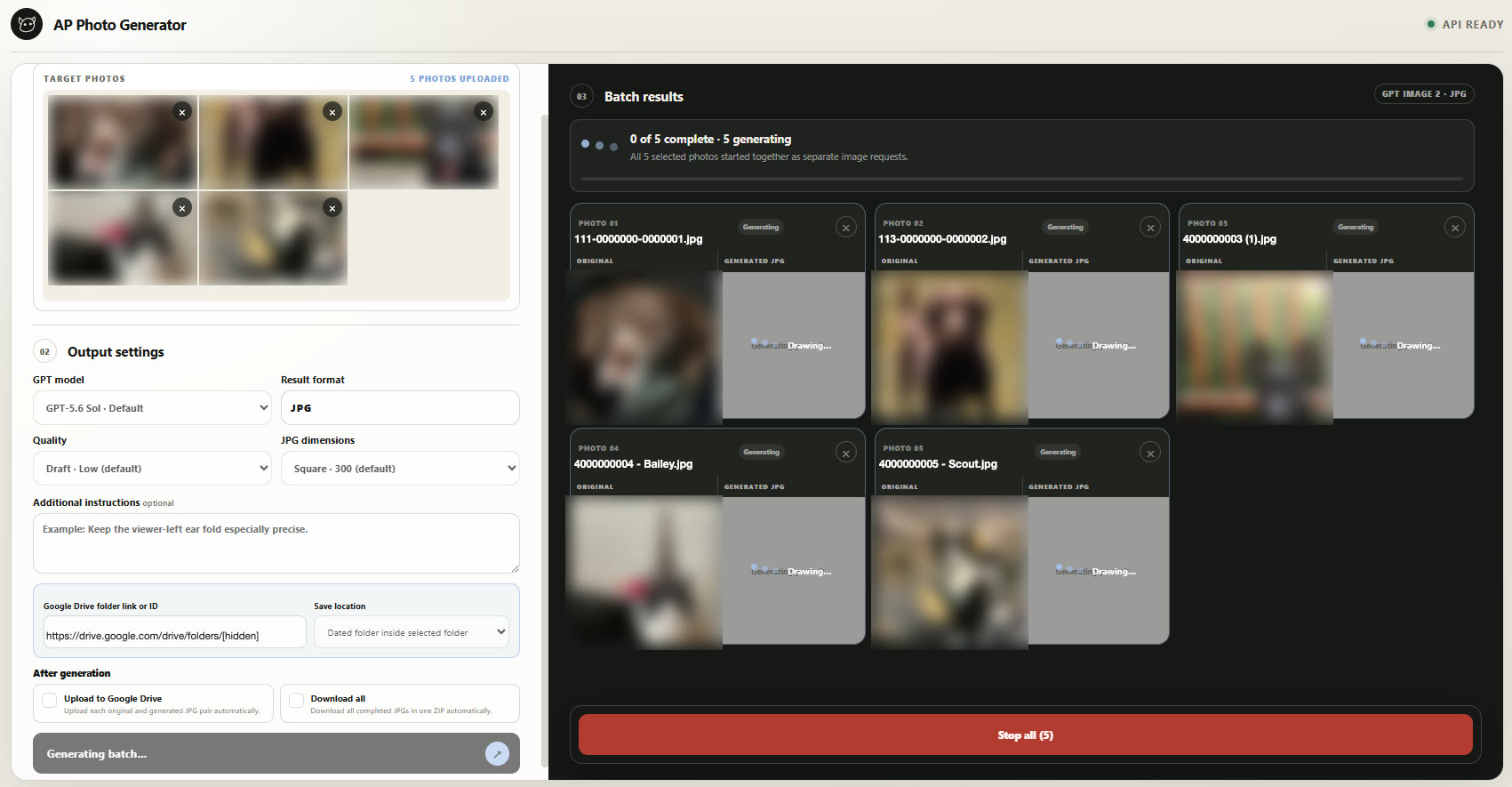Image resolution: width=1512 pixels, height=787 pixels.
Task: Click the GPT IMAGE 2 - JPG badge
Action: [1424, 93]
